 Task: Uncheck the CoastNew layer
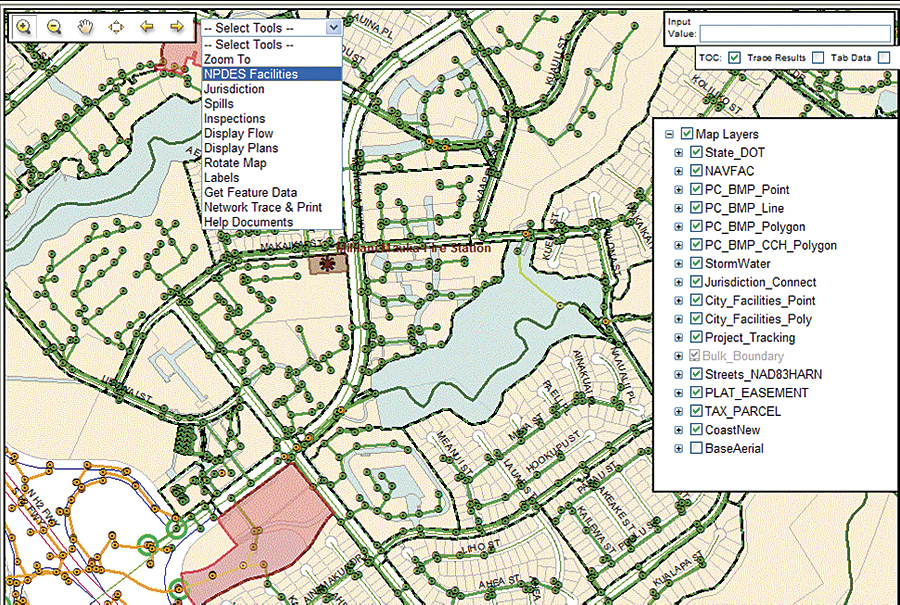(x=696, y=429)
